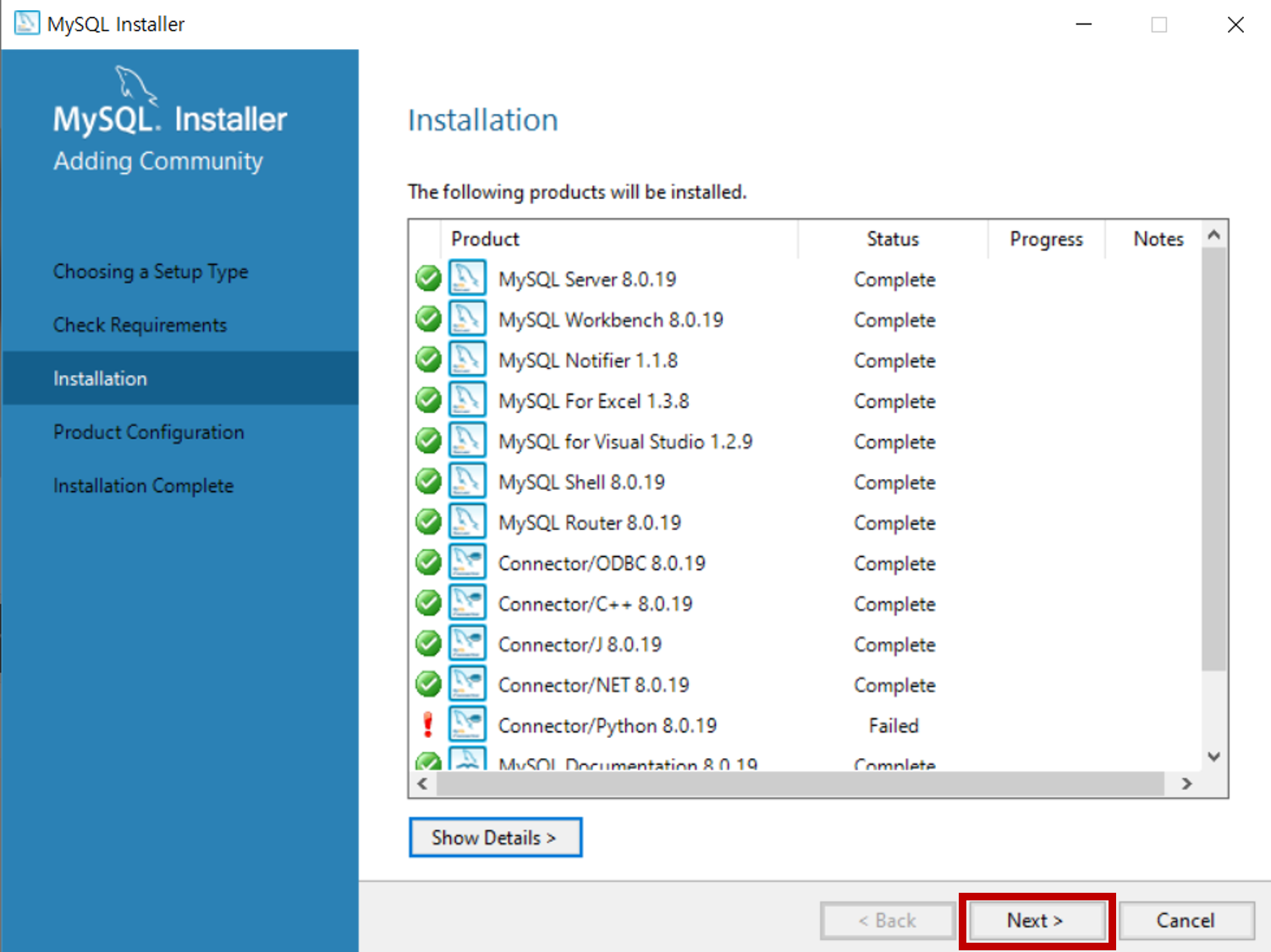Select the 'MySQL Shell 8.0.19' row text
The image size is (1271, 952).
click(582, 482)
